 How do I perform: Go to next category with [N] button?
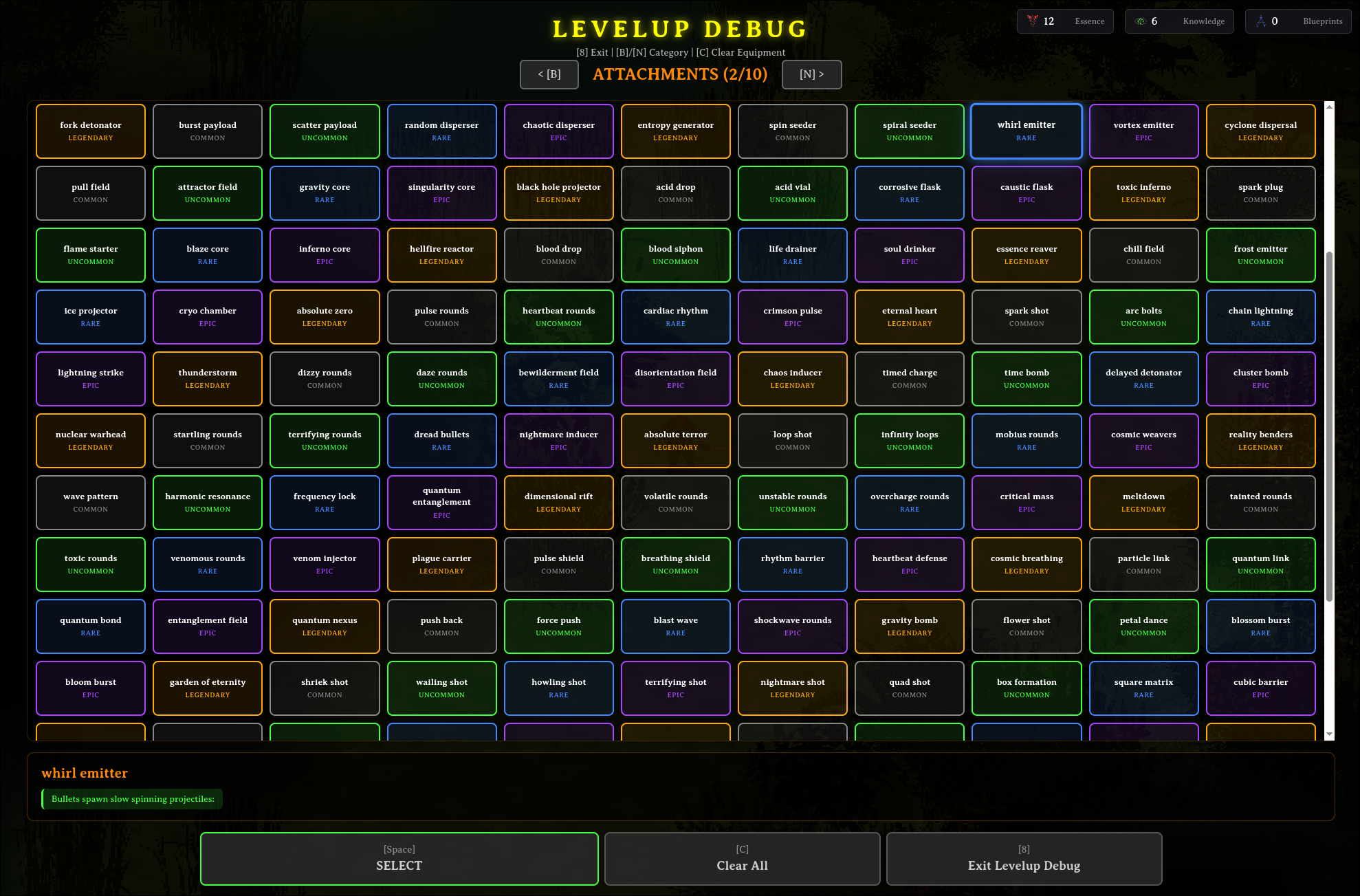(812, 74)
